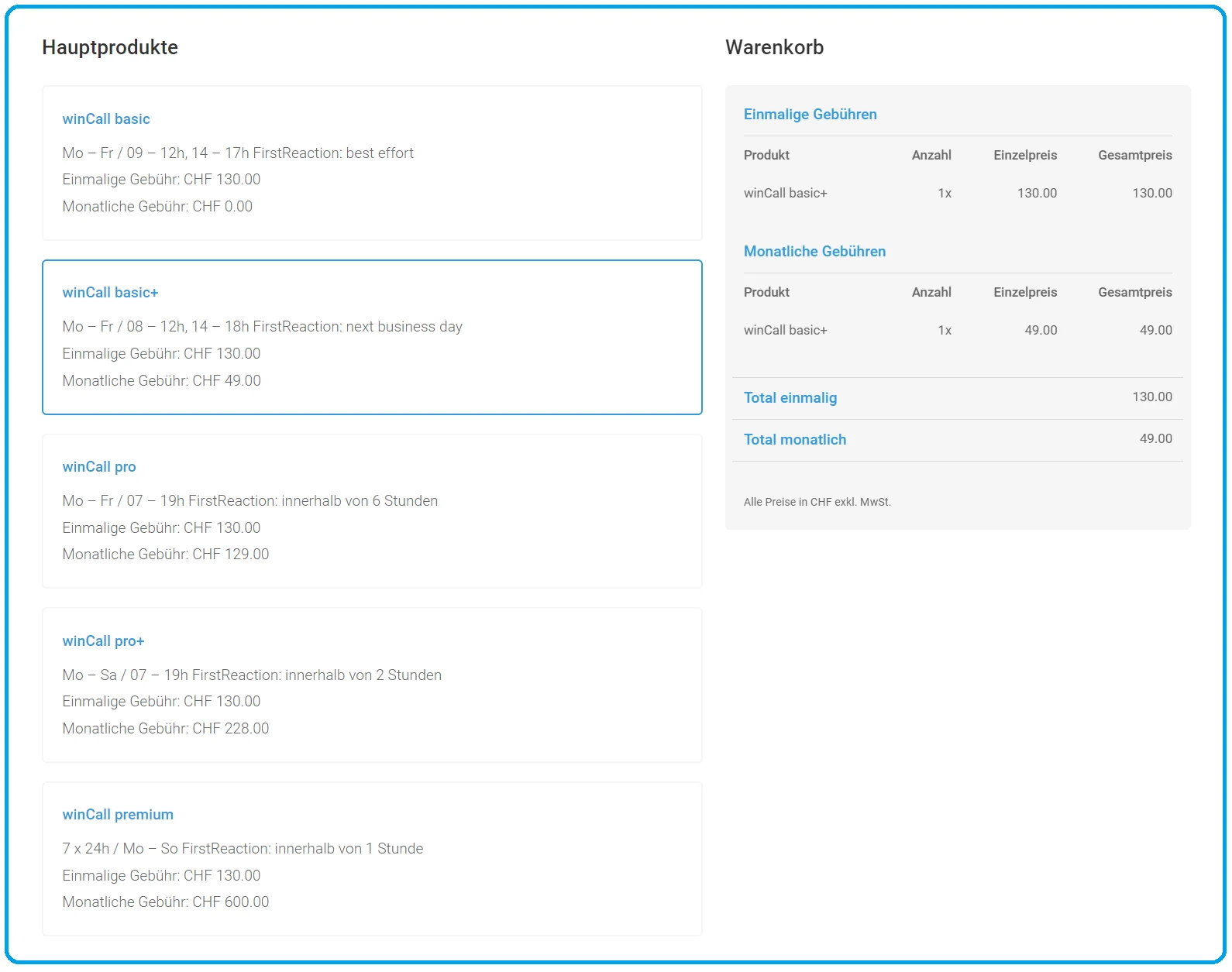
Task: Click 'winCall basic+' row under Einmalige Gebühren
Action: tap(958, 194)
